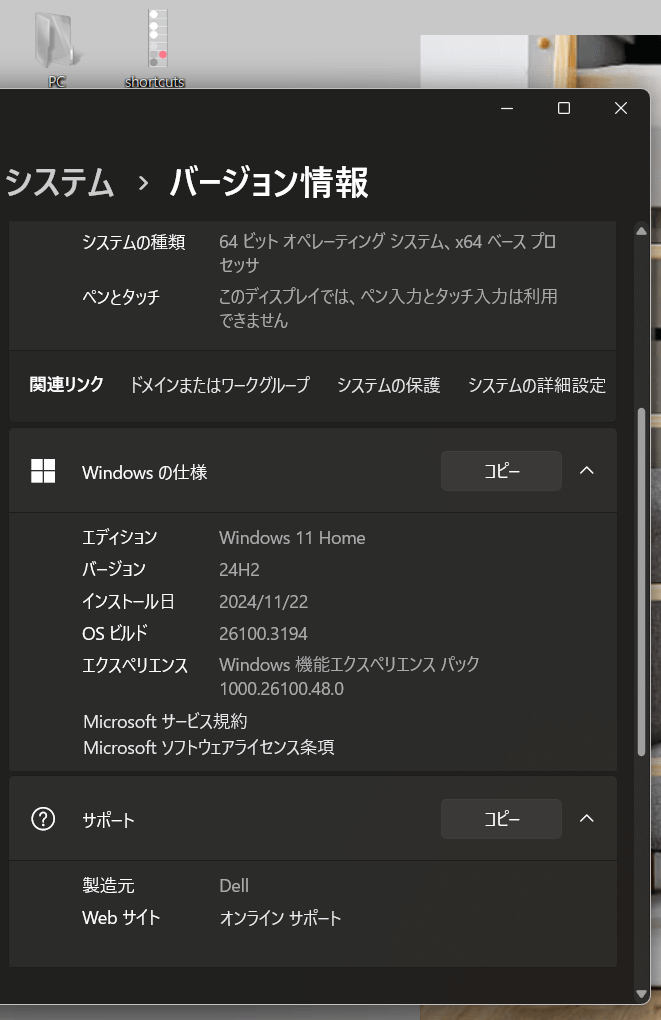Collapse the サポート section chevron

click(x=587, y=818)
